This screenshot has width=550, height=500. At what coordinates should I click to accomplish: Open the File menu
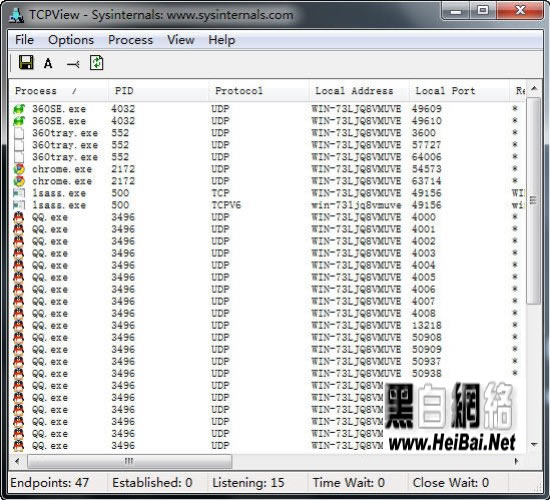[x=24, y=40]
